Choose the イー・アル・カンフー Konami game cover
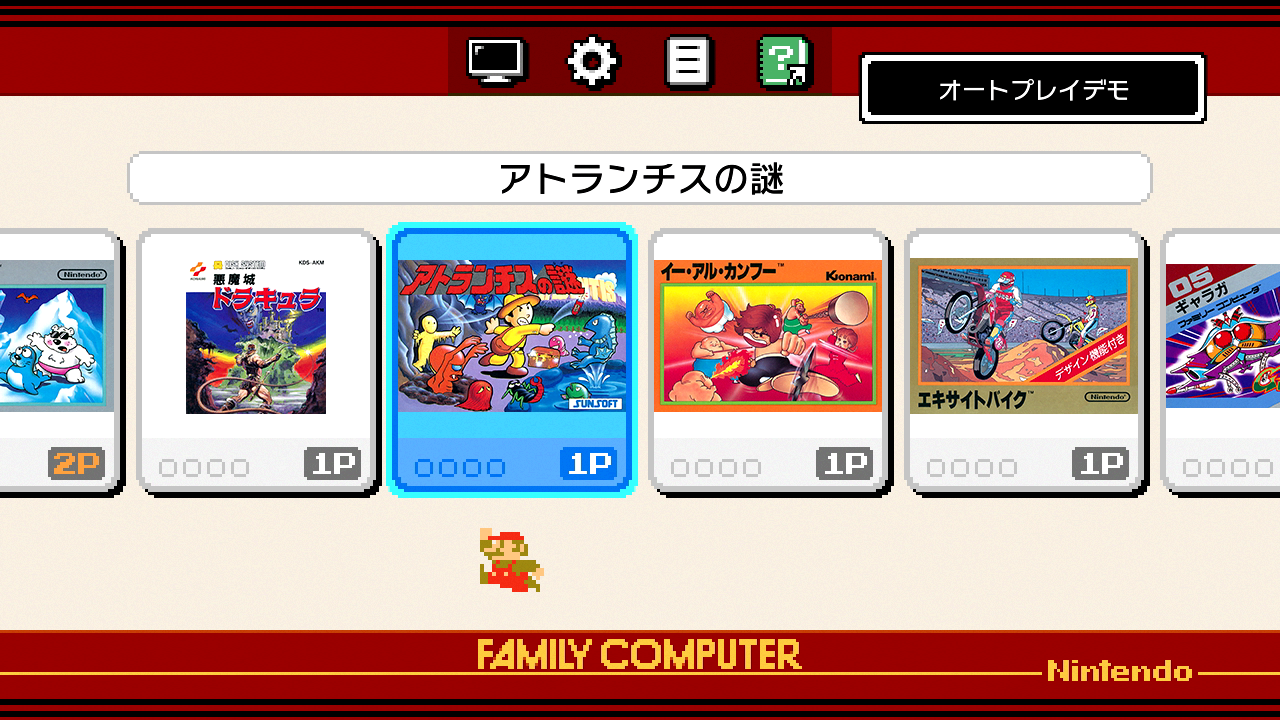Viewport: 1280px width, 720px height. click(768, 337)
